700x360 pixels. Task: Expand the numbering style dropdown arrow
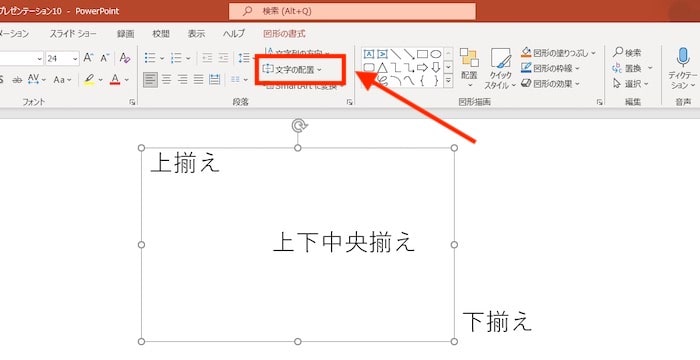pyautogui.click(x=188, y=59)
